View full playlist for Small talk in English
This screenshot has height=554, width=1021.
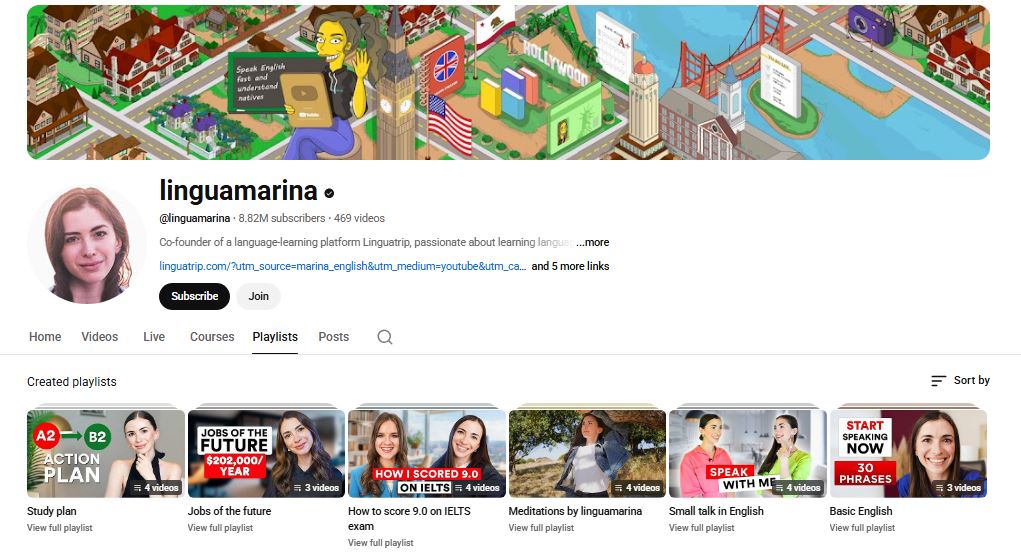point(701,528)
